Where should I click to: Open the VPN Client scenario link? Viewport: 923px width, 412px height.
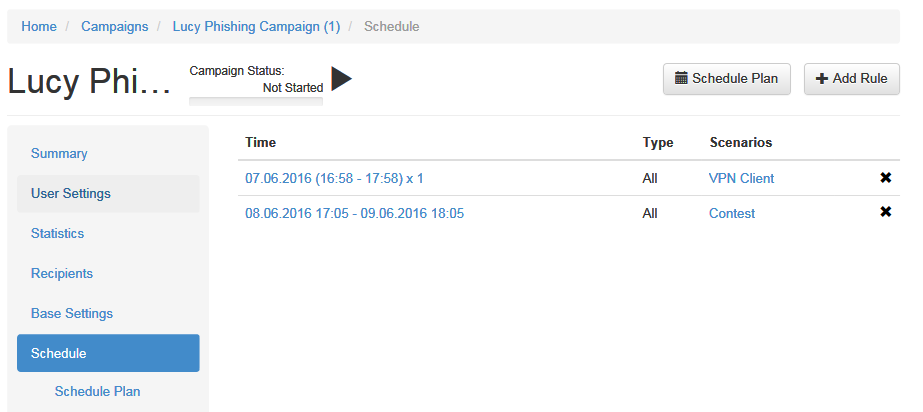(741, 178)
